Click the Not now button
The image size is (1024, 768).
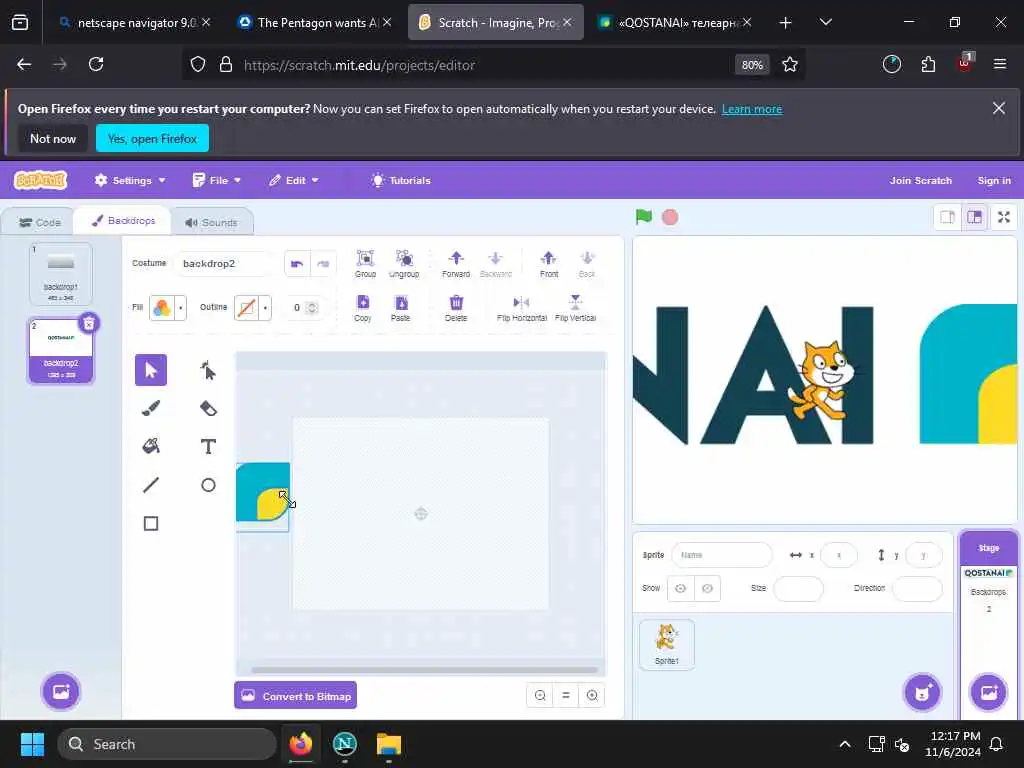[53, 138]
